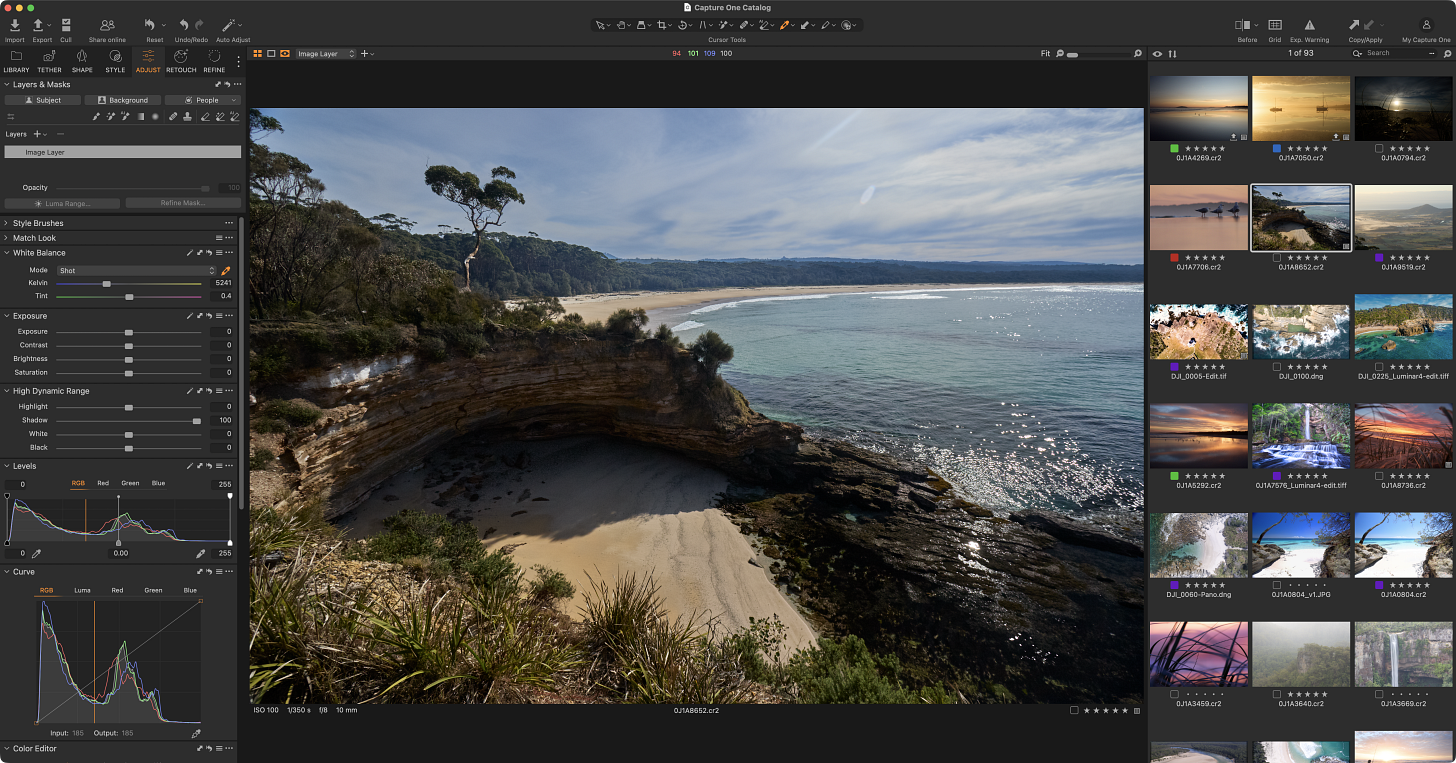Adjust the Kelvin slider handle

pyautogui.click(x=106, y=283)
